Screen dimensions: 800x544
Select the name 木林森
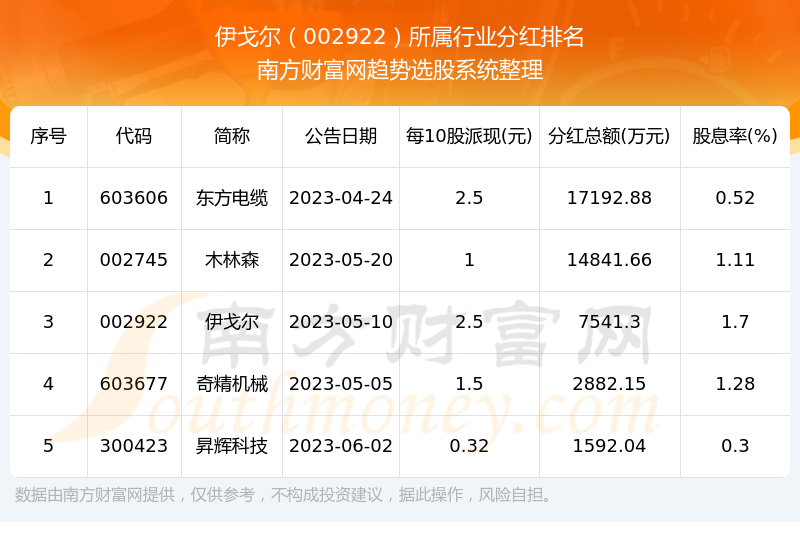point(232,260)
